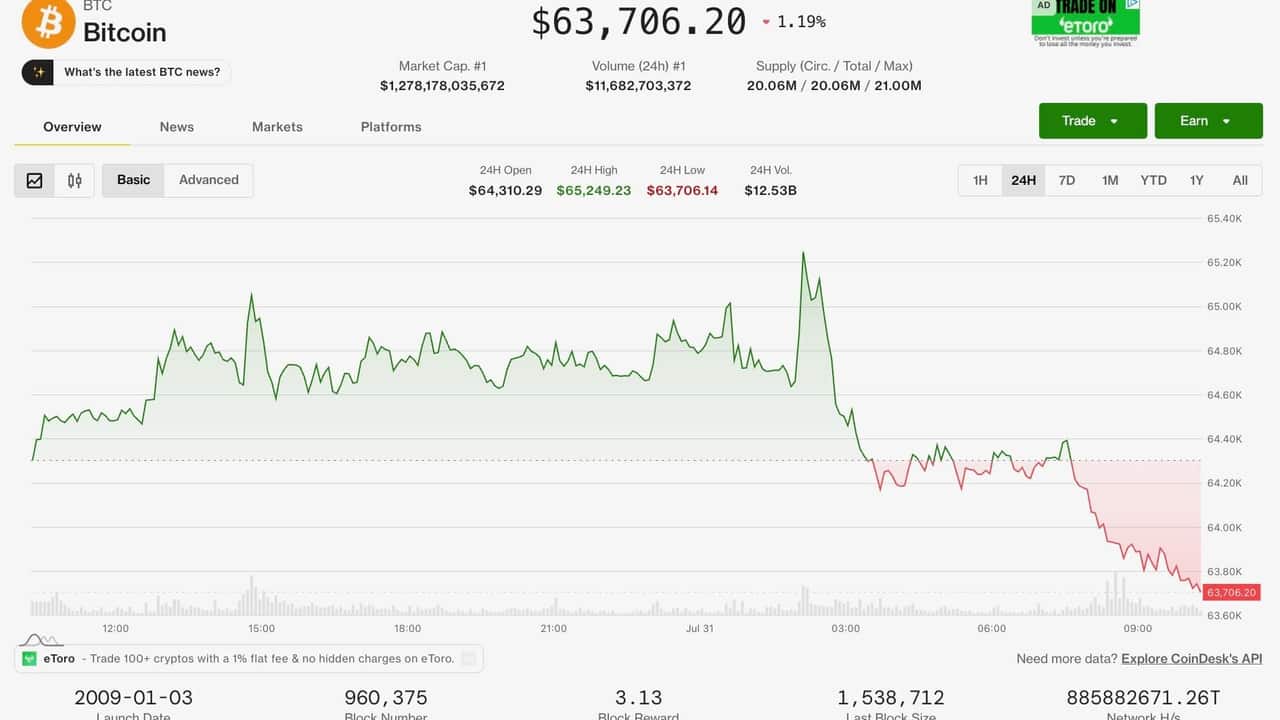1280x720 pixels.
Task: Click the block number 960,375
Action: click(x=386, y=697)
